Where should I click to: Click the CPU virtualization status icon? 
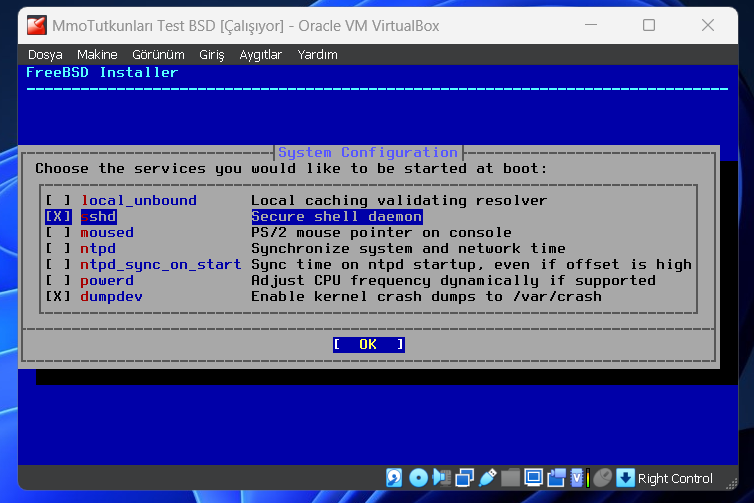(x=579, y=478)
